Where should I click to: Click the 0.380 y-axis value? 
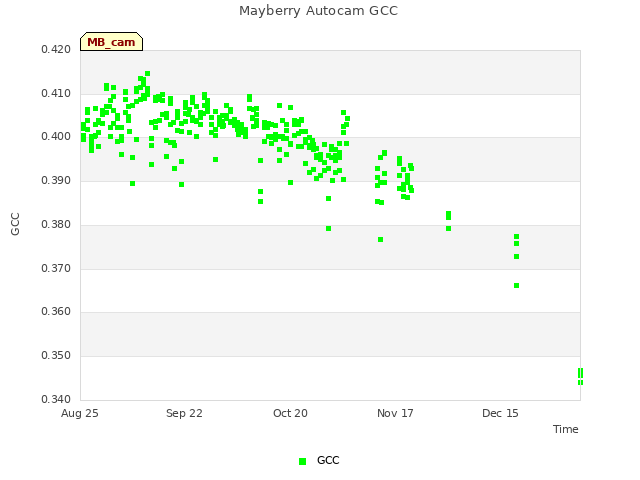click(56, 224)
